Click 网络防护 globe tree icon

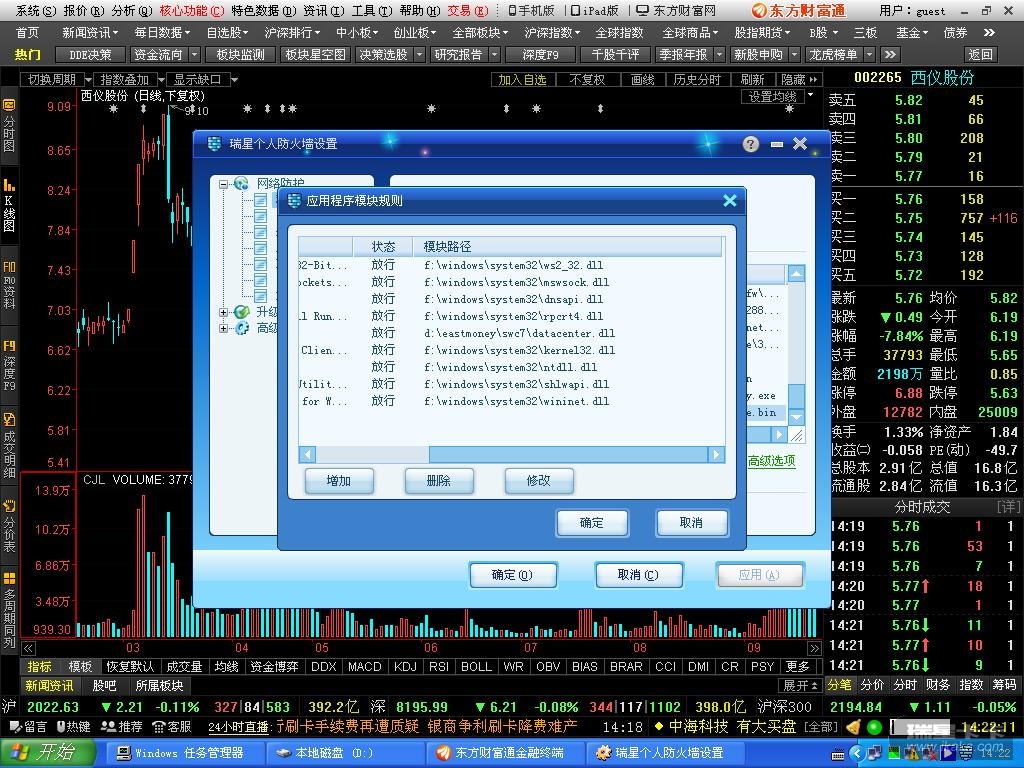point(241,184)
